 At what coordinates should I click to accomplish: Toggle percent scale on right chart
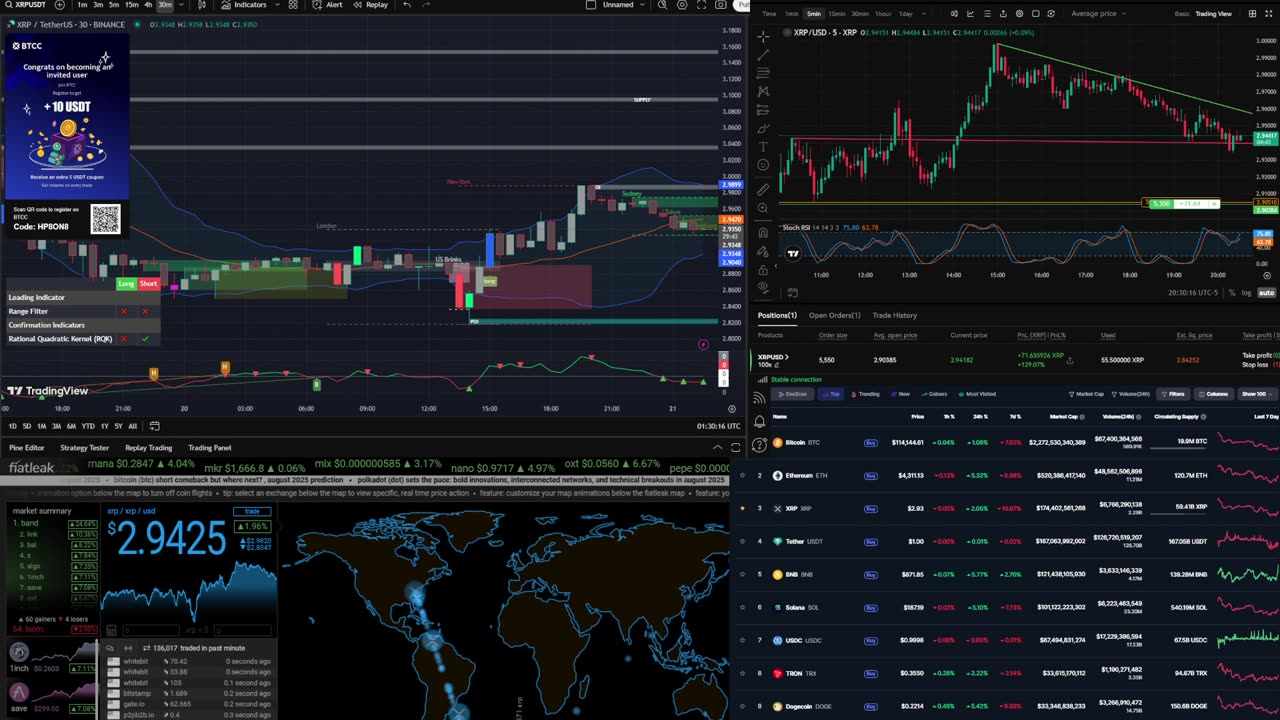[x=1230, y=293]
